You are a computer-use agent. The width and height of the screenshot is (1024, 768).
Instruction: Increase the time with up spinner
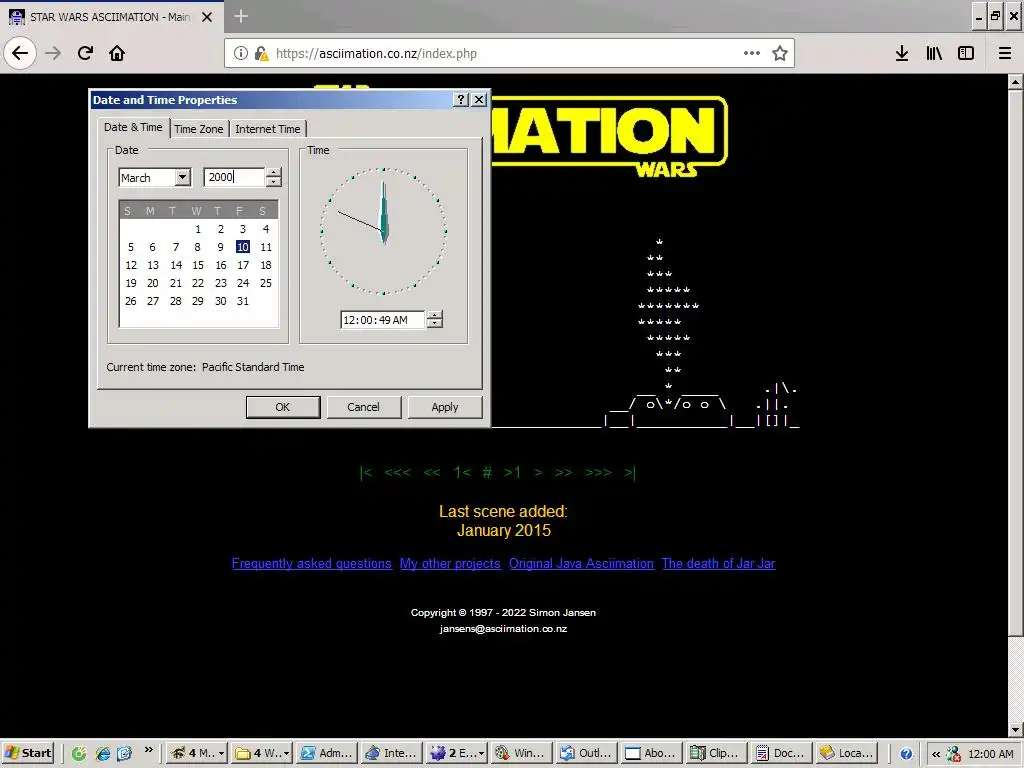pyautogui.click(x=434, y=315)
